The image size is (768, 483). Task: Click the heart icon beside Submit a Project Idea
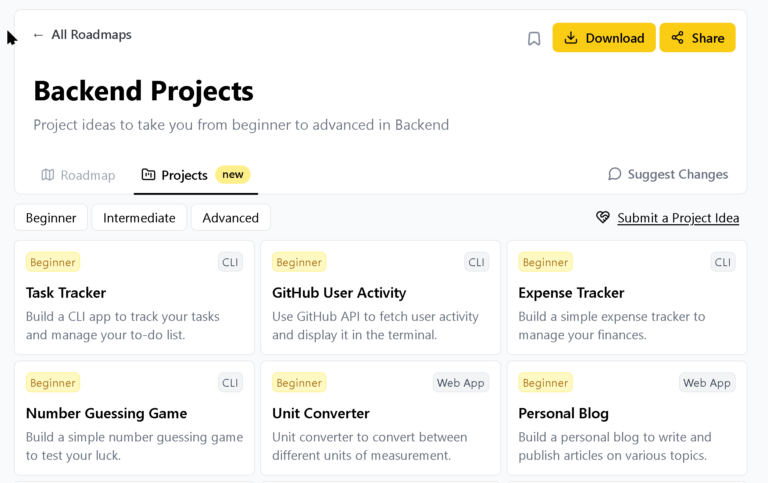pos(603,217)
